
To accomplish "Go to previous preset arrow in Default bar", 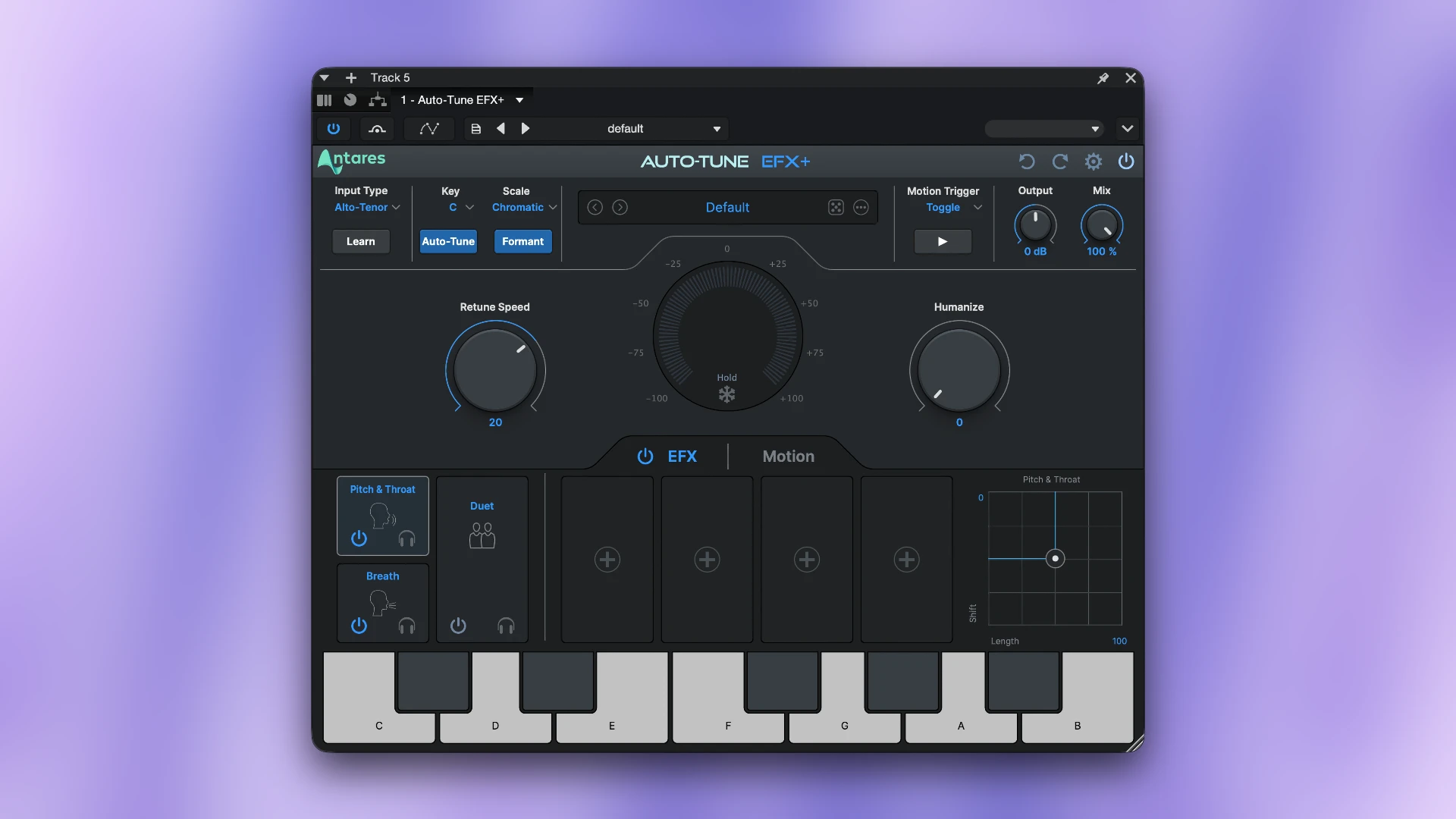I will [x=595, y=208].
